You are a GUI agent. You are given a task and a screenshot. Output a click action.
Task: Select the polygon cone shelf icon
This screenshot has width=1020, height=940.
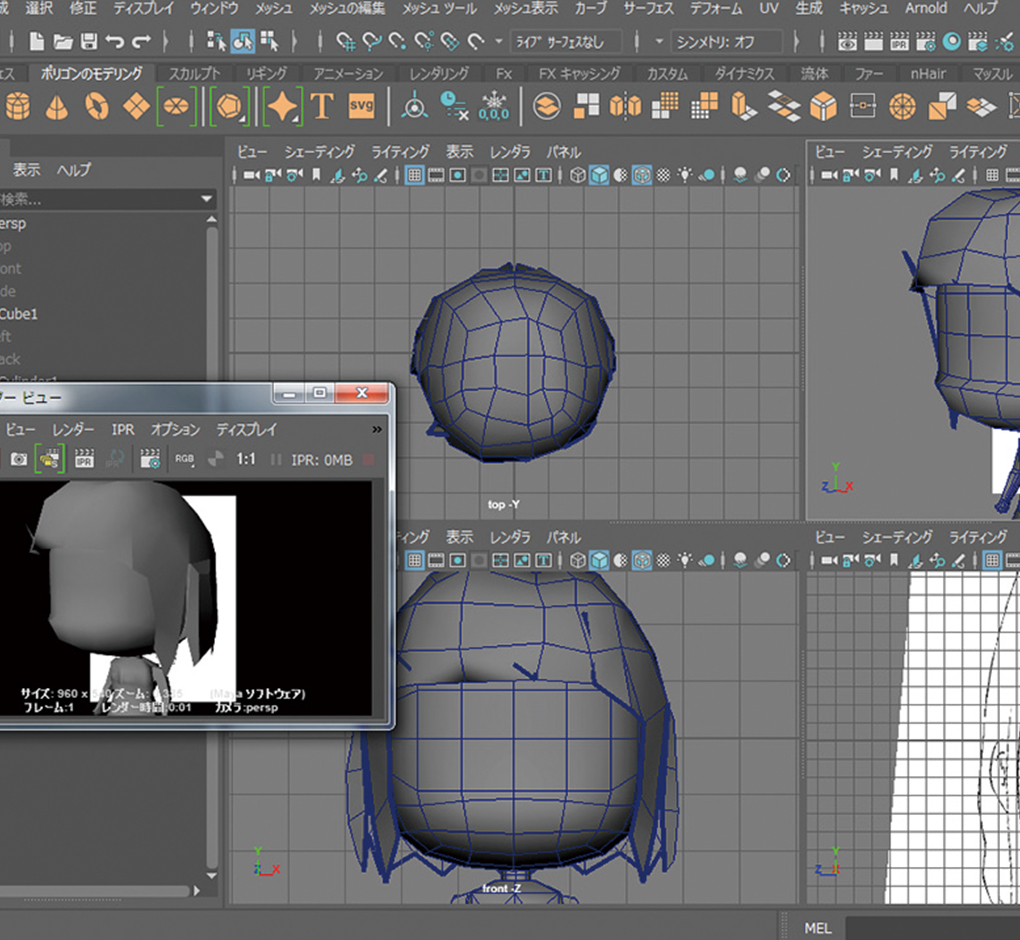[57, 107]
